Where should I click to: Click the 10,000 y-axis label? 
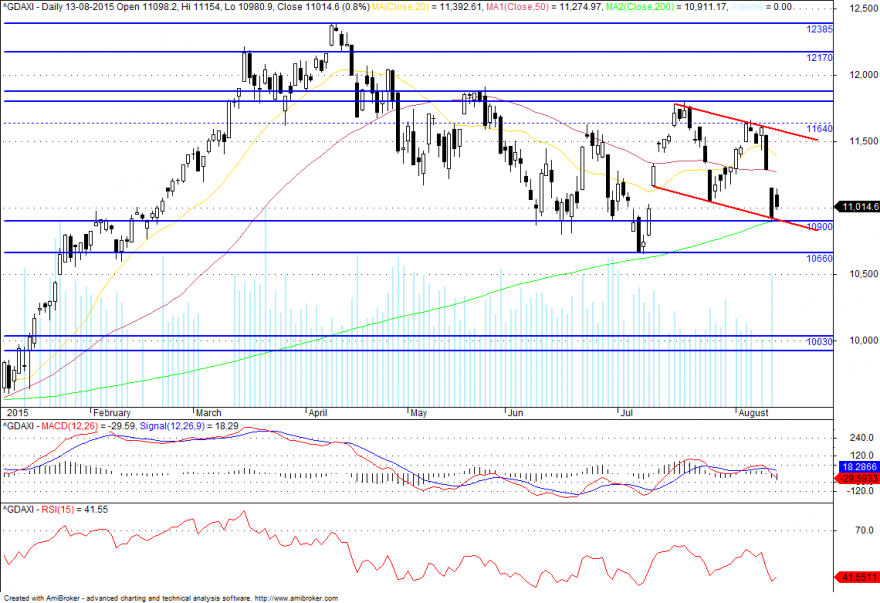tap(863, 341)
